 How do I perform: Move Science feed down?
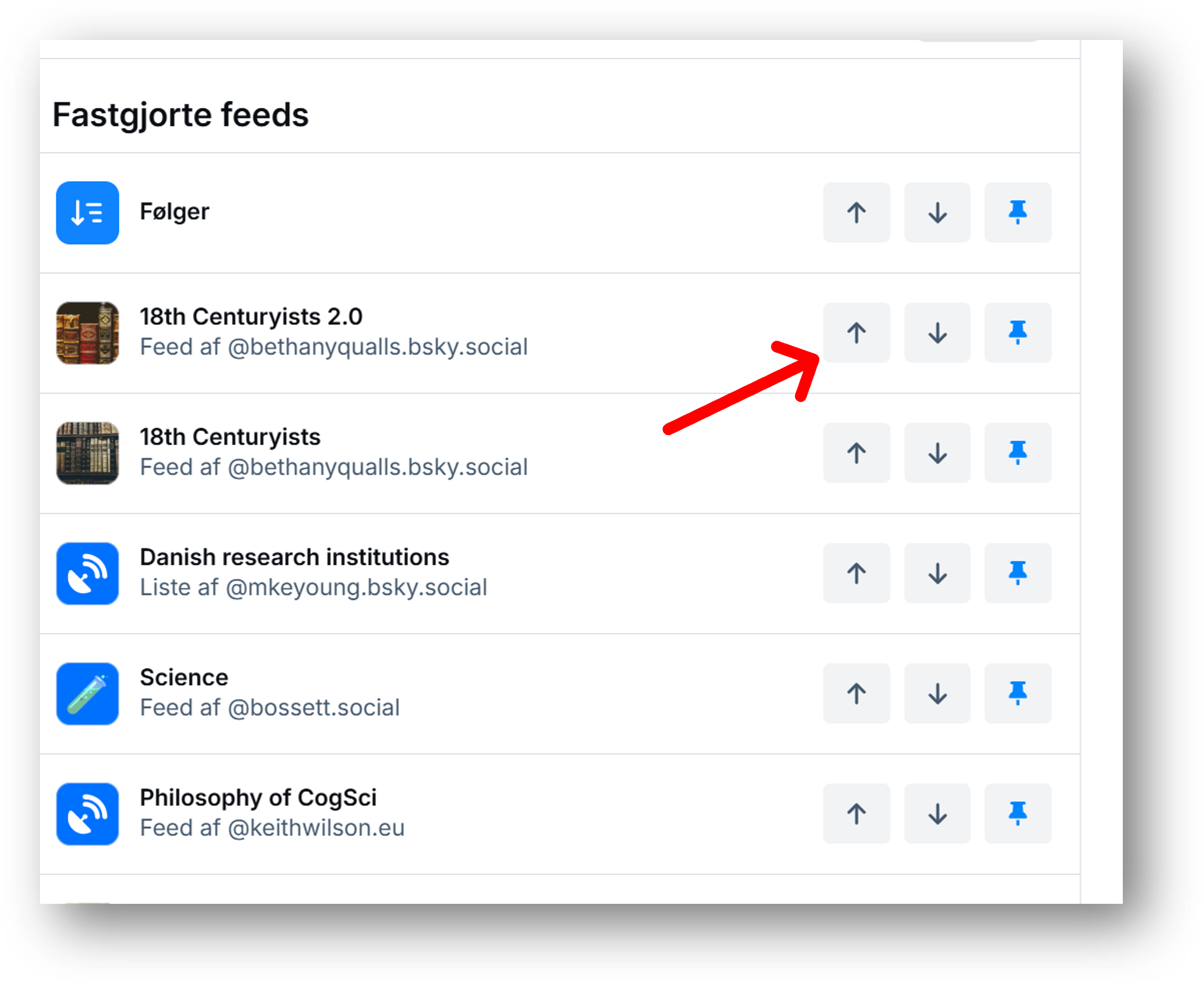coord(937,693)
